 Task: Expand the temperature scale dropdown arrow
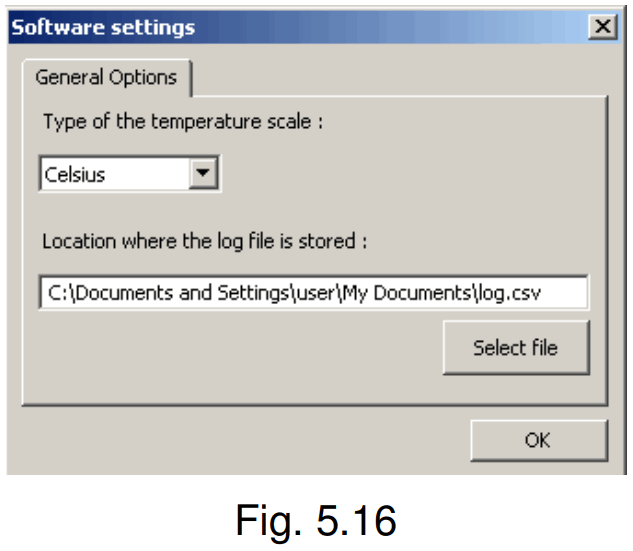[204, 174]
